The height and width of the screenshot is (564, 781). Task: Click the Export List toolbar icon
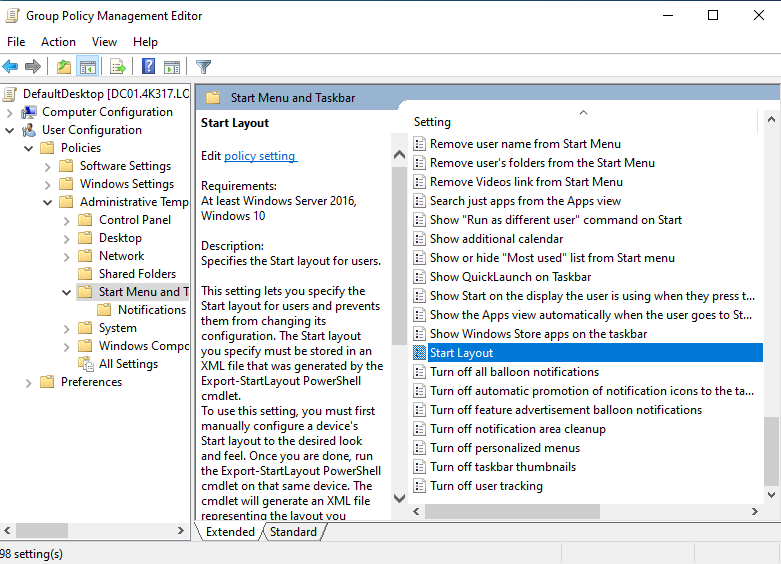pos(118,67)
